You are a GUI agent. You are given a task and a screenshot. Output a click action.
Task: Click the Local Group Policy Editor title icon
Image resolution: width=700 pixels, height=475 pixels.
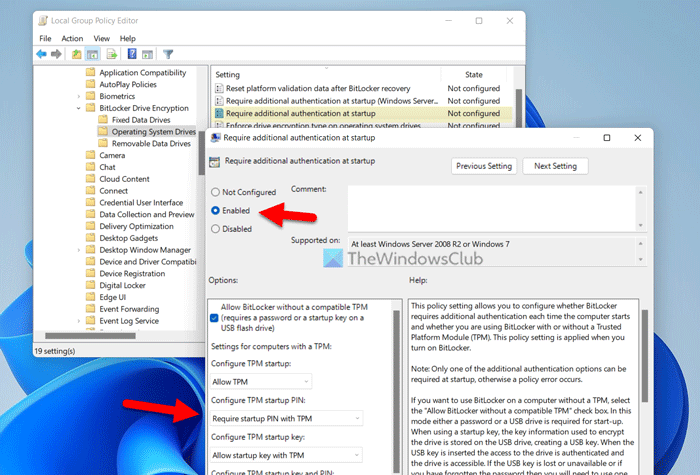coord(43,21)
